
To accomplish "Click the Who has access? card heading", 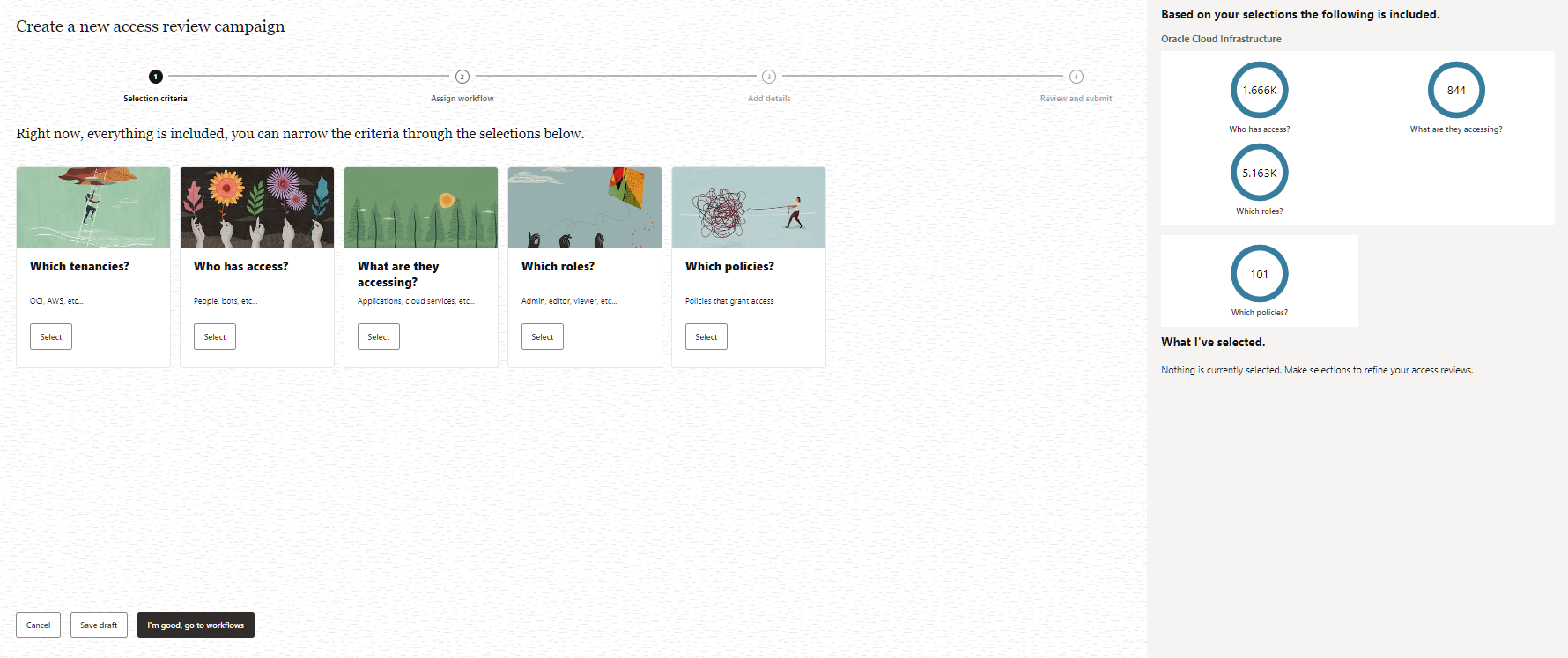I will click(x=240, y=266).
